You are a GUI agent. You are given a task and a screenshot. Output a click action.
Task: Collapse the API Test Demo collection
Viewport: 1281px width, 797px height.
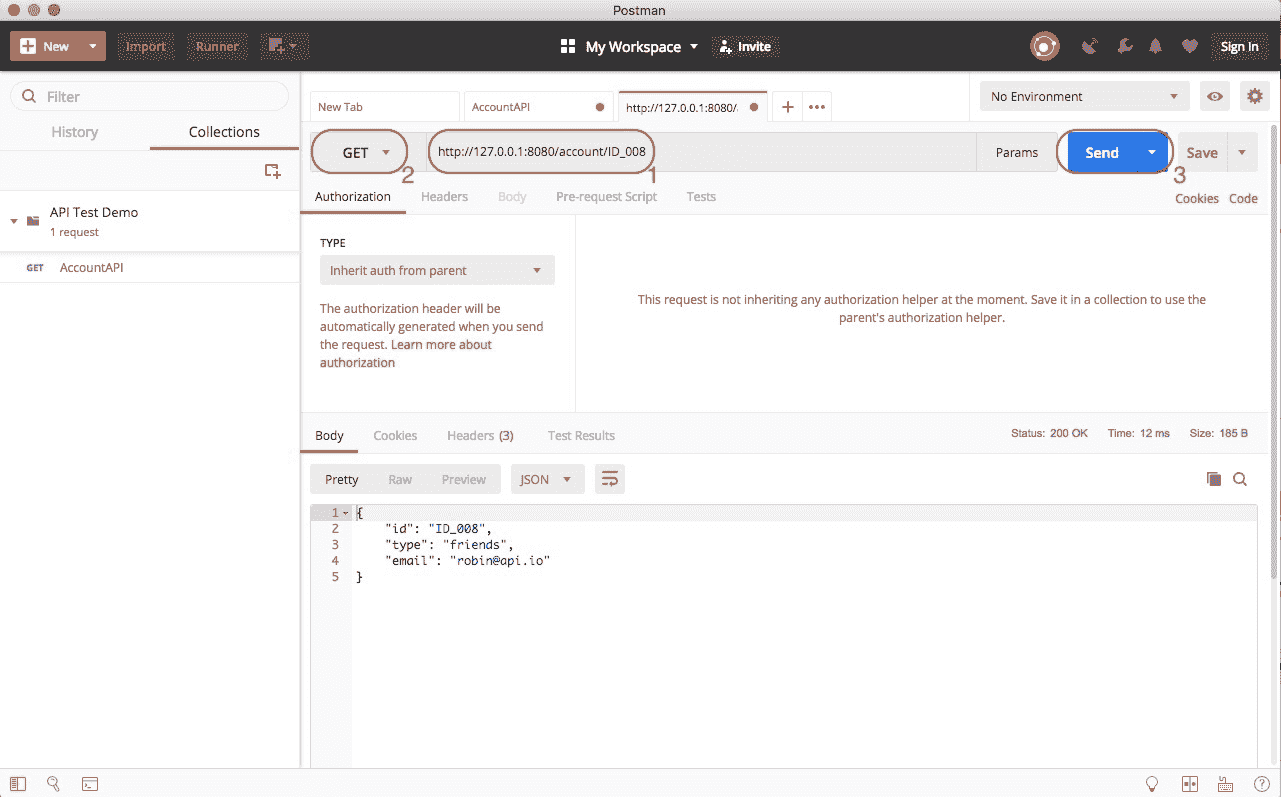click(14, 220)
